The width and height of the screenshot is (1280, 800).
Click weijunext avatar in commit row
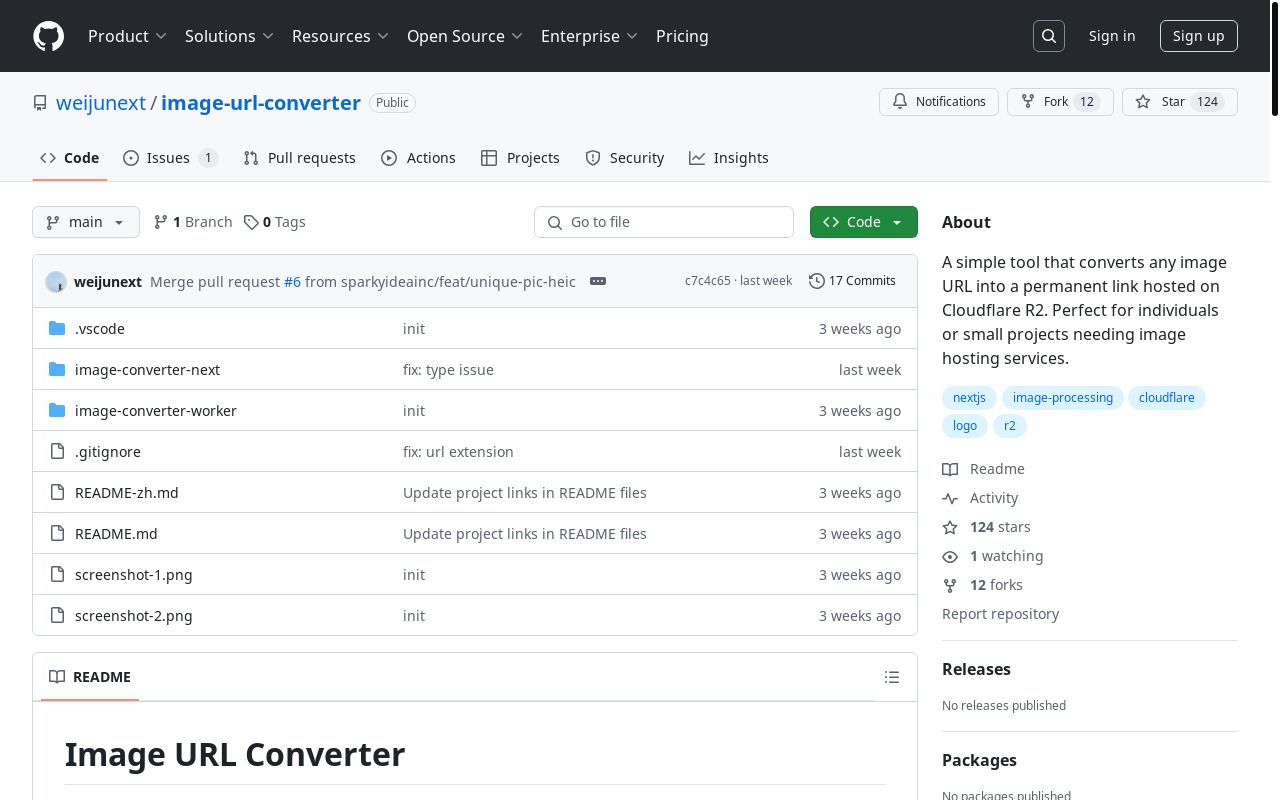[x=56, y=282]
